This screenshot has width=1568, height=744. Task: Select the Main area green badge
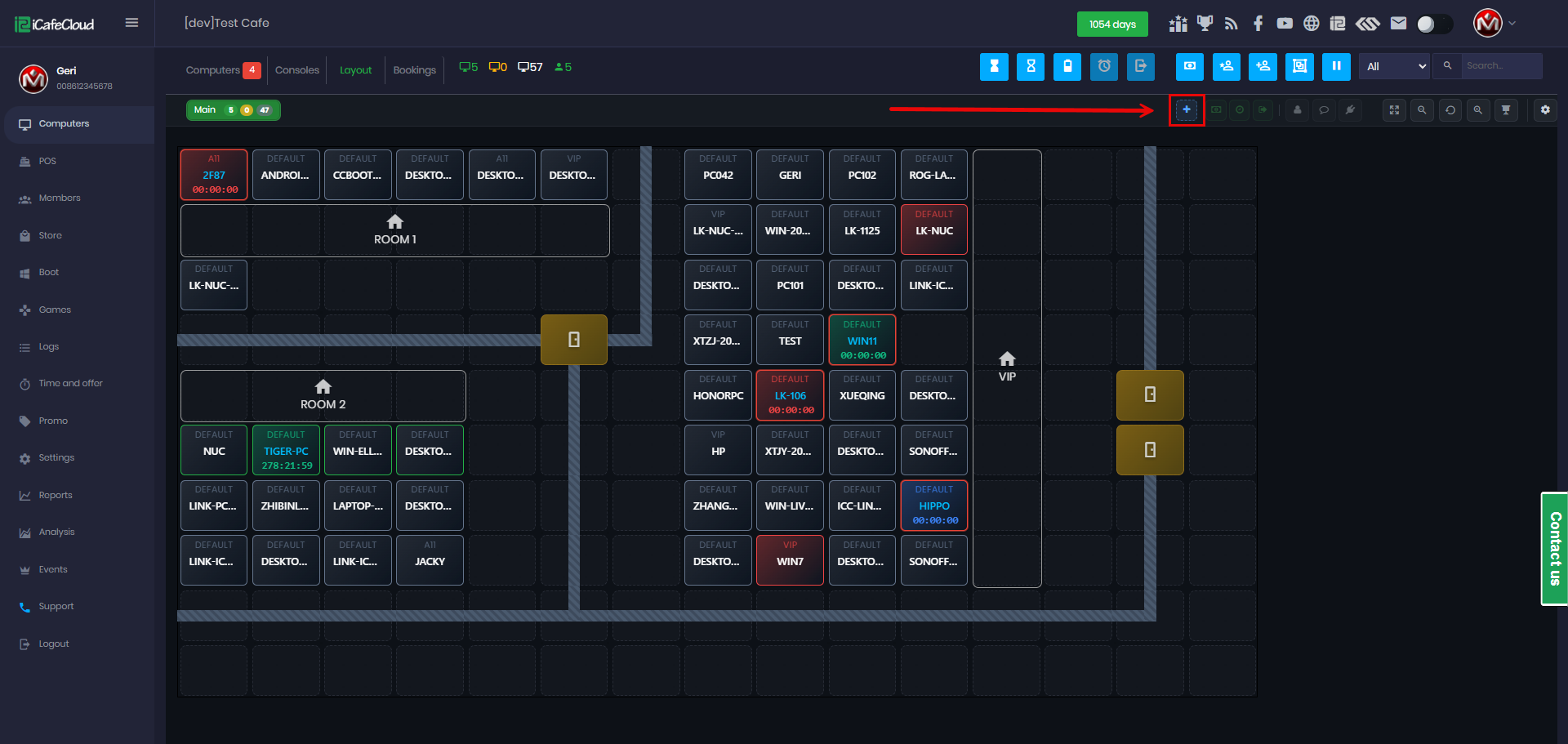point(233,110)
